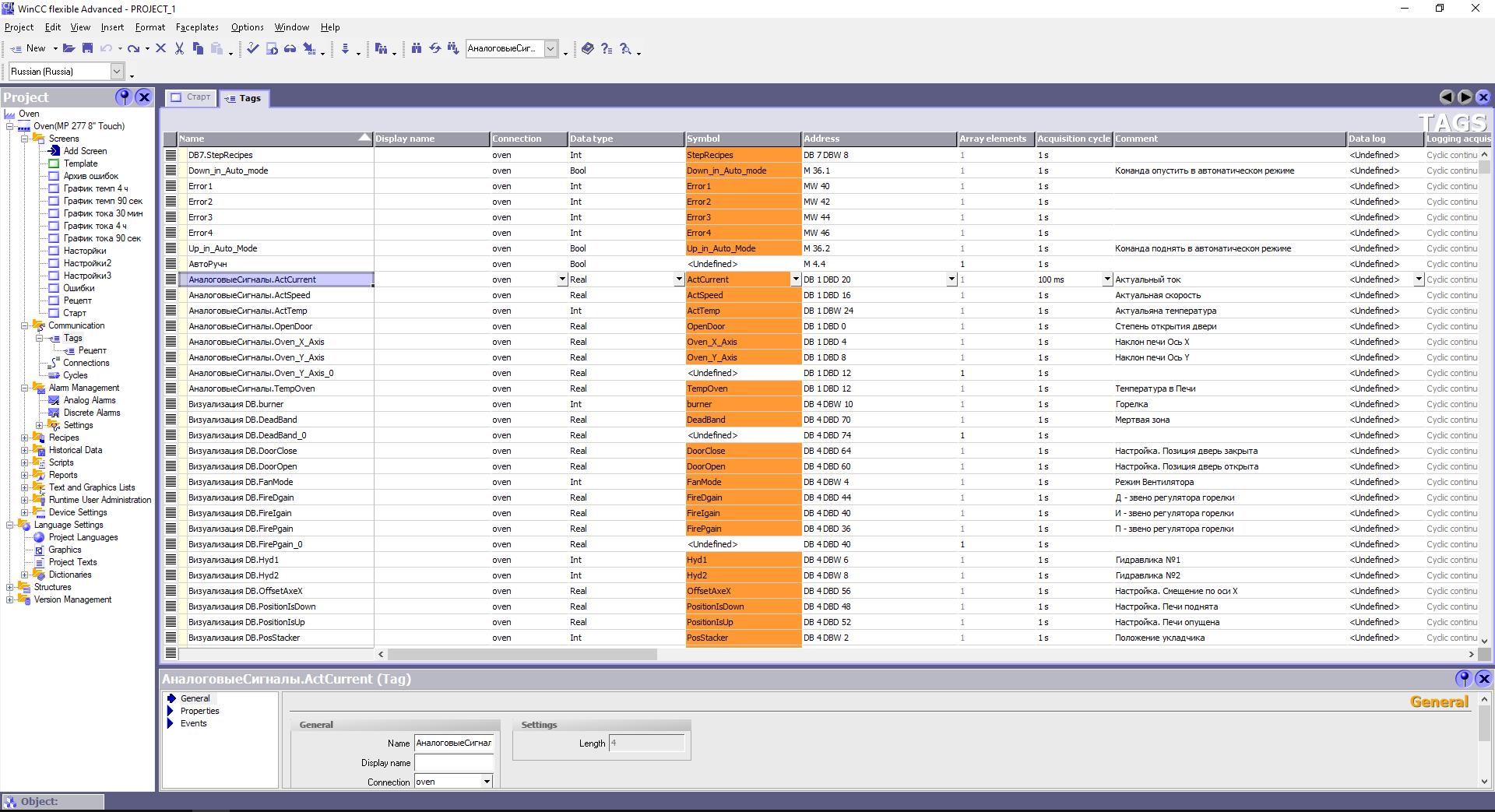Open project with the folder toolbar icon

coord(69,48)
